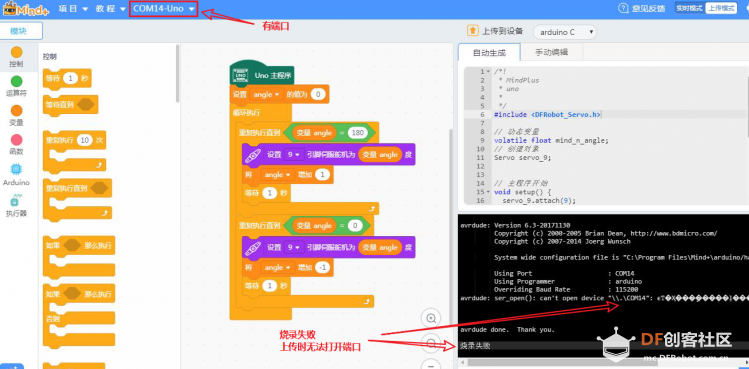Select the 变量 orange category
Image resolution: width=749 pixels, height=369 pixels.
click(x=16, y=111)
